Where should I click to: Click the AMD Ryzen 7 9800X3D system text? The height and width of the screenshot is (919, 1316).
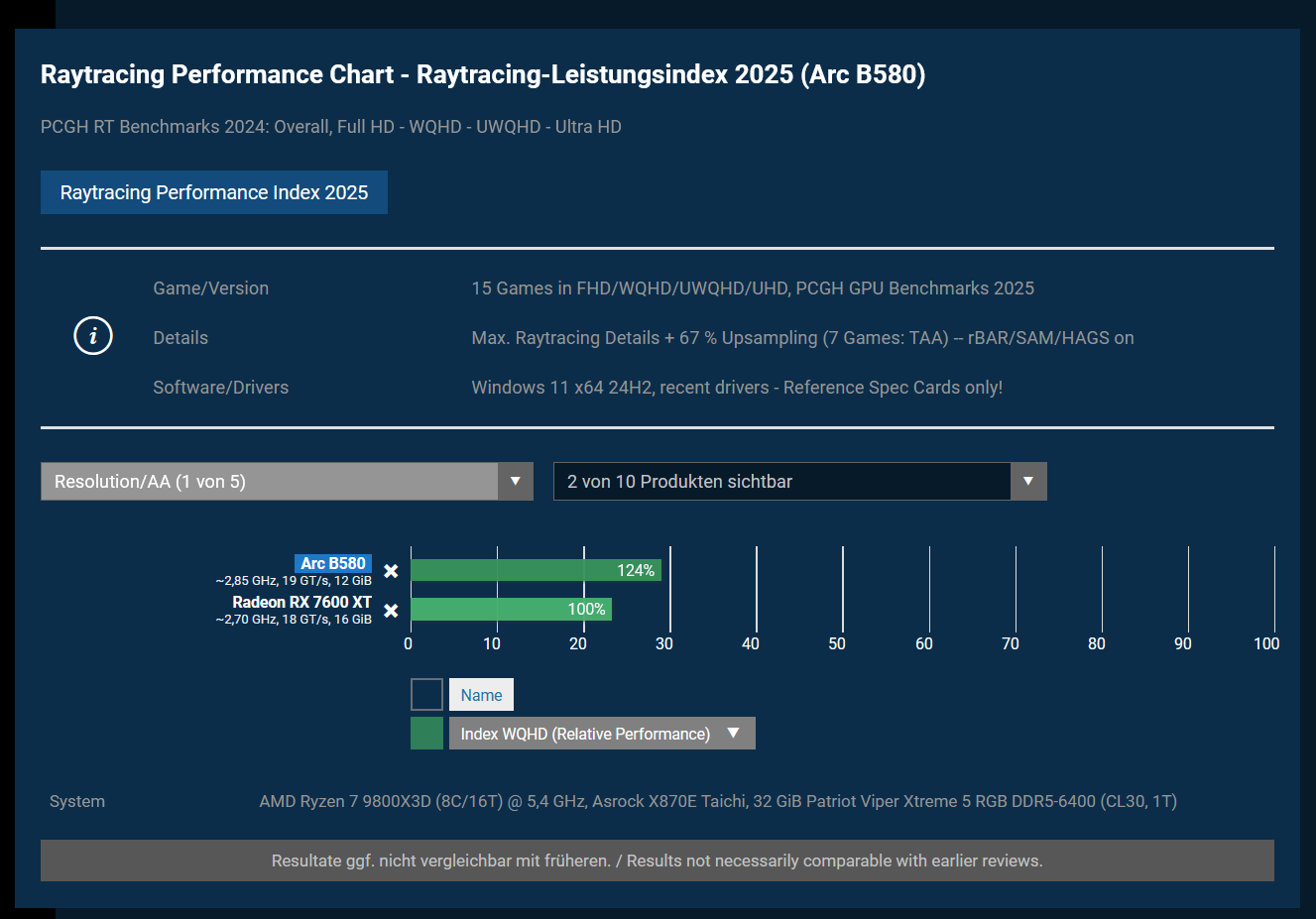coord(718,801)
